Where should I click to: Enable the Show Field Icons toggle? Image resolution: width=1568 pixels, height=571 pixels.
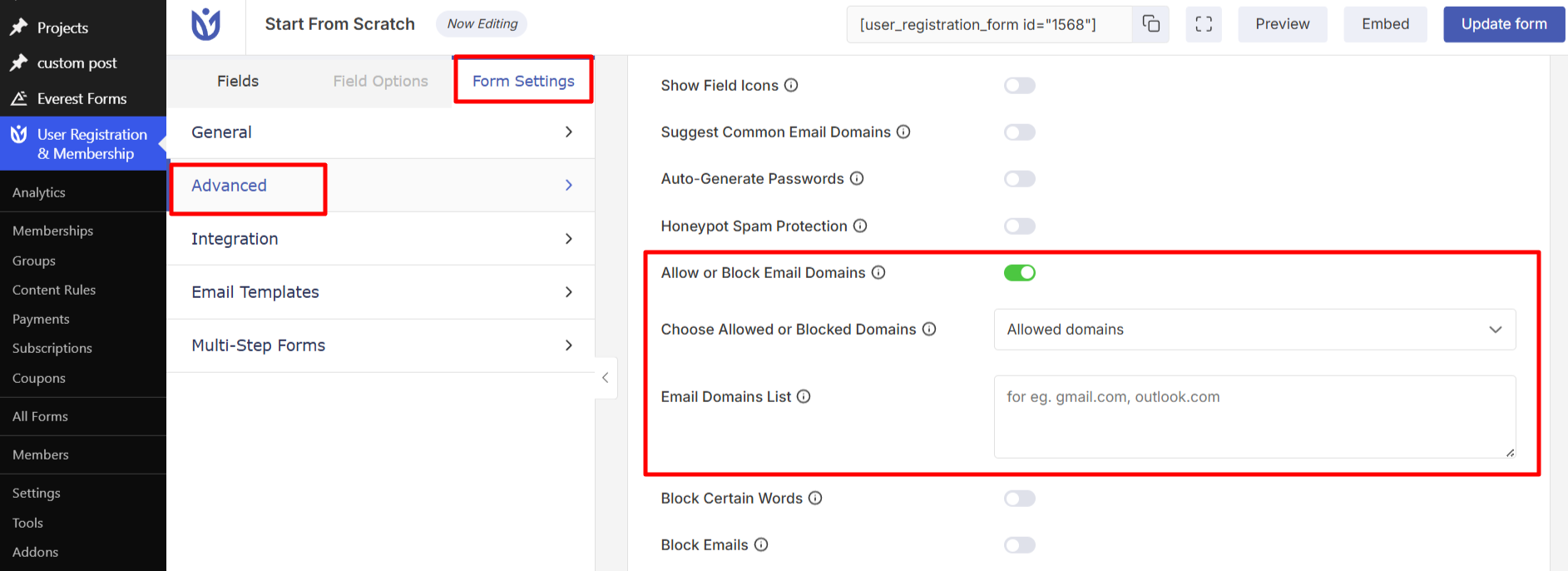click(1020, 86)
